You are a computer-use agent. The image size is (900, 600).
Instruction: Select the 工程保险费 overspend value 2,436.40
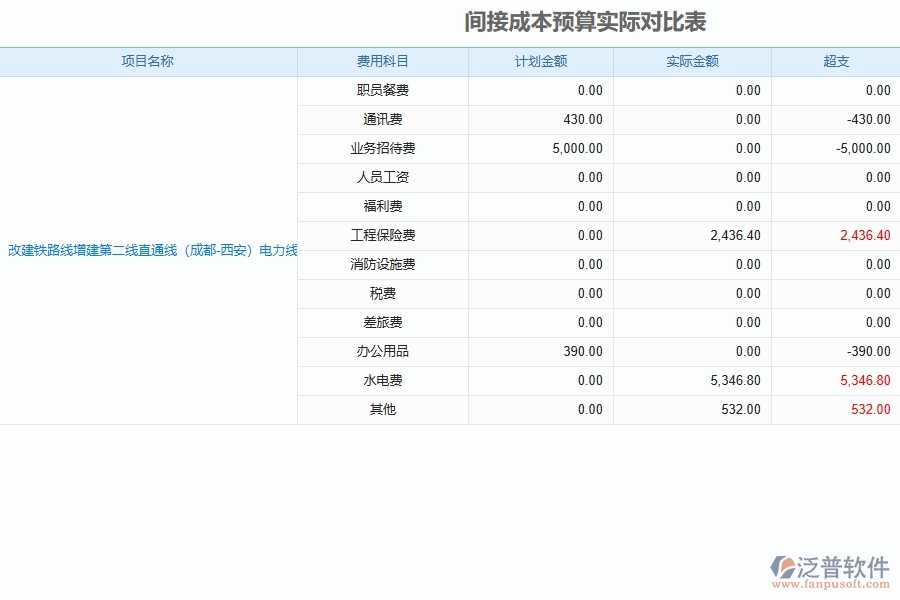pyautogui.click(x=866, y=235)
